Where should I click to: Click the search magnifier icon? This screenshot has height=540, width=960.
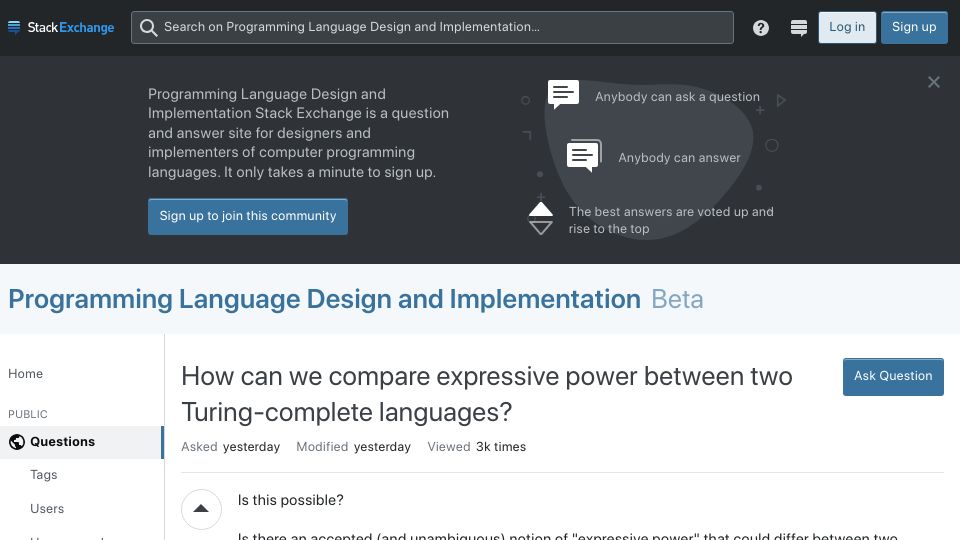(148, 28)
